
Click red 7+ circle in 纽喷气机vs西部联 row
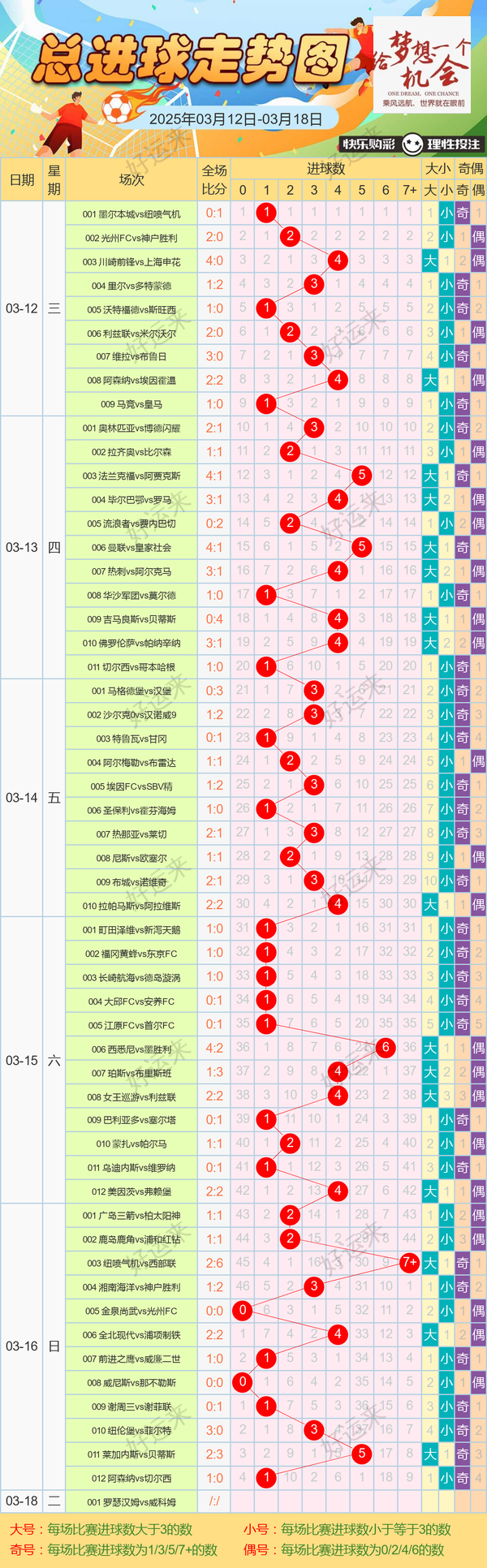[x=409, y=1263]
